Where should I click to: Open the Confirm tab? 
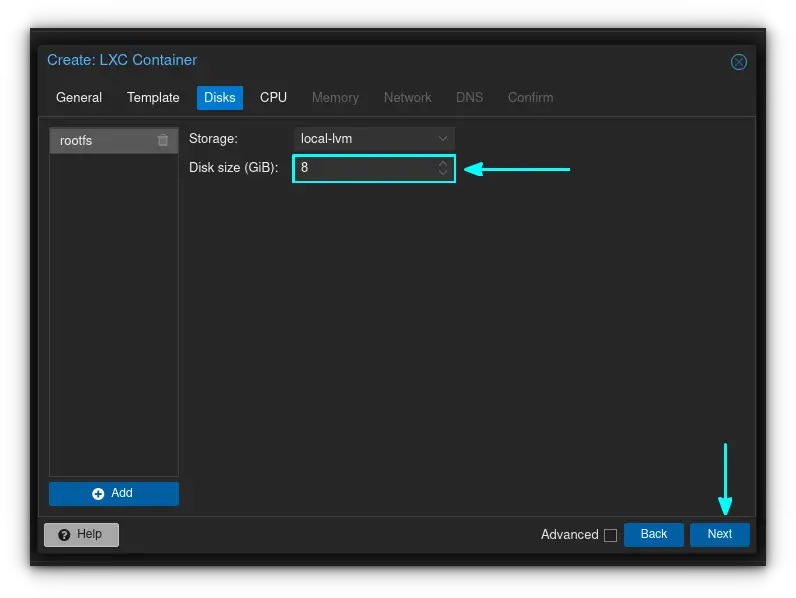click(530, 97)
